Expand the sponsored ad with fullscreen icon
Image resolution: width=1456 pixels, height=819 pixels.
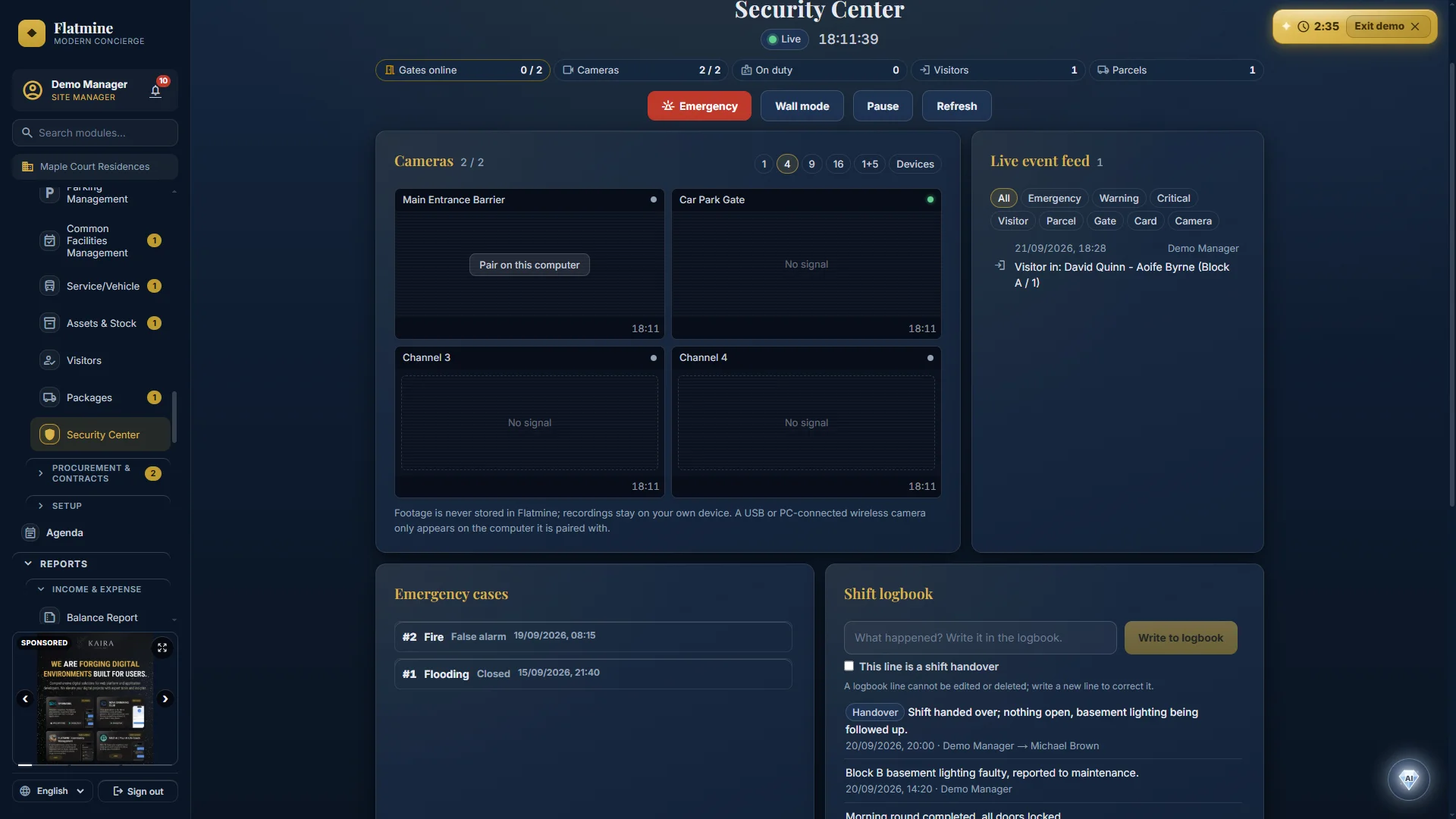[162, 648]
